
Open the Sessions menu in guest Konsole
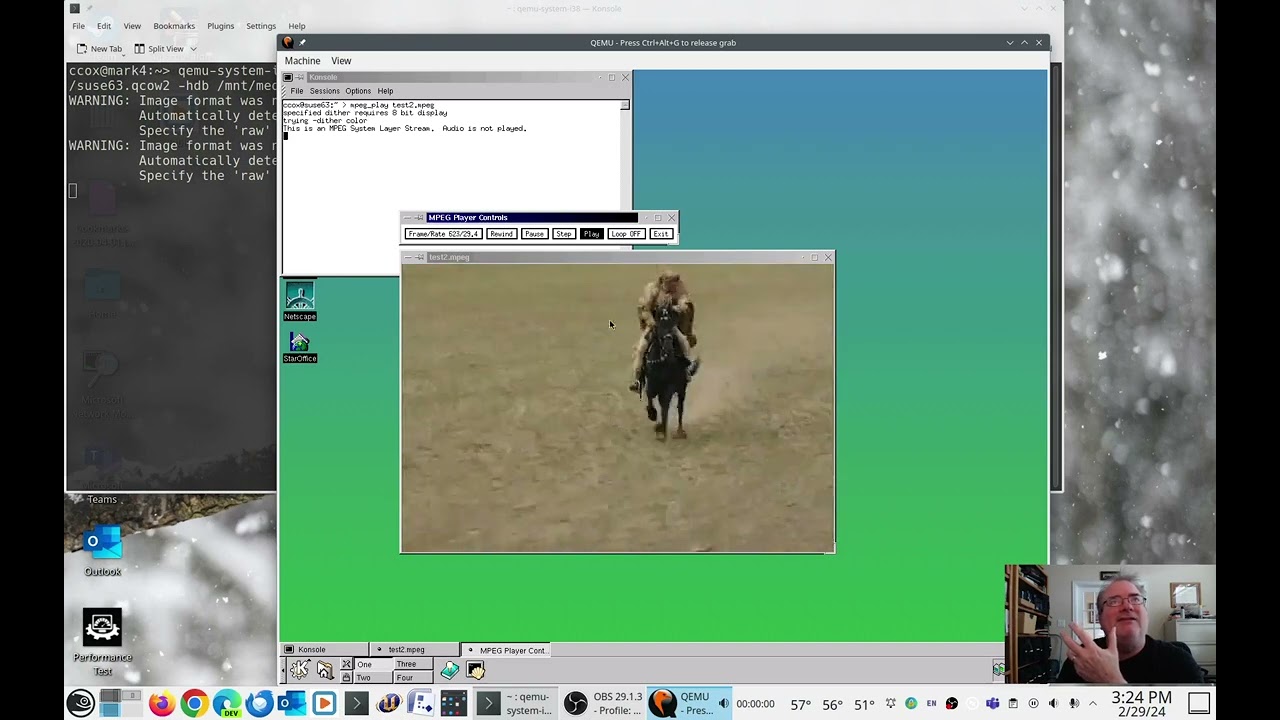[x=324, y=91]
